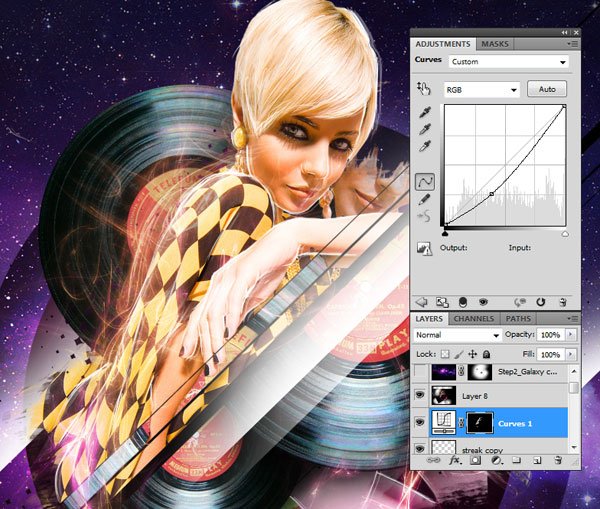Click the link layers icon
This screenshot has height=509, width=600.
(x=433, y=460)
